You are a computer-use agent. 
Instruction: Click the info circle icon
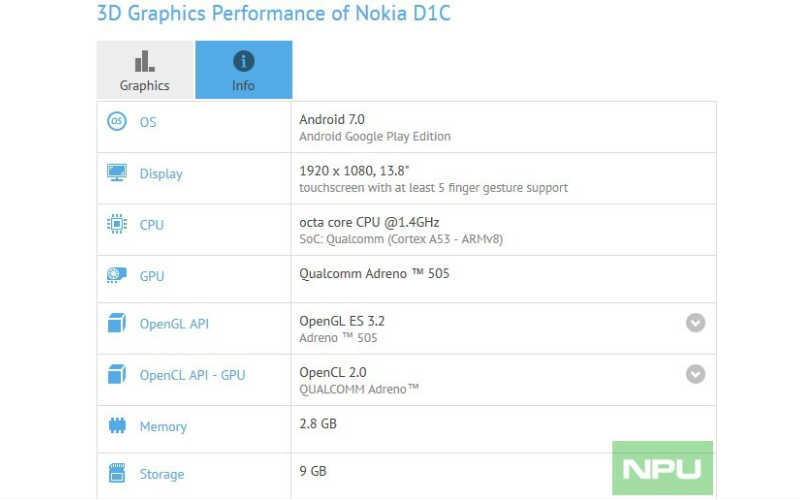point(243,61)
